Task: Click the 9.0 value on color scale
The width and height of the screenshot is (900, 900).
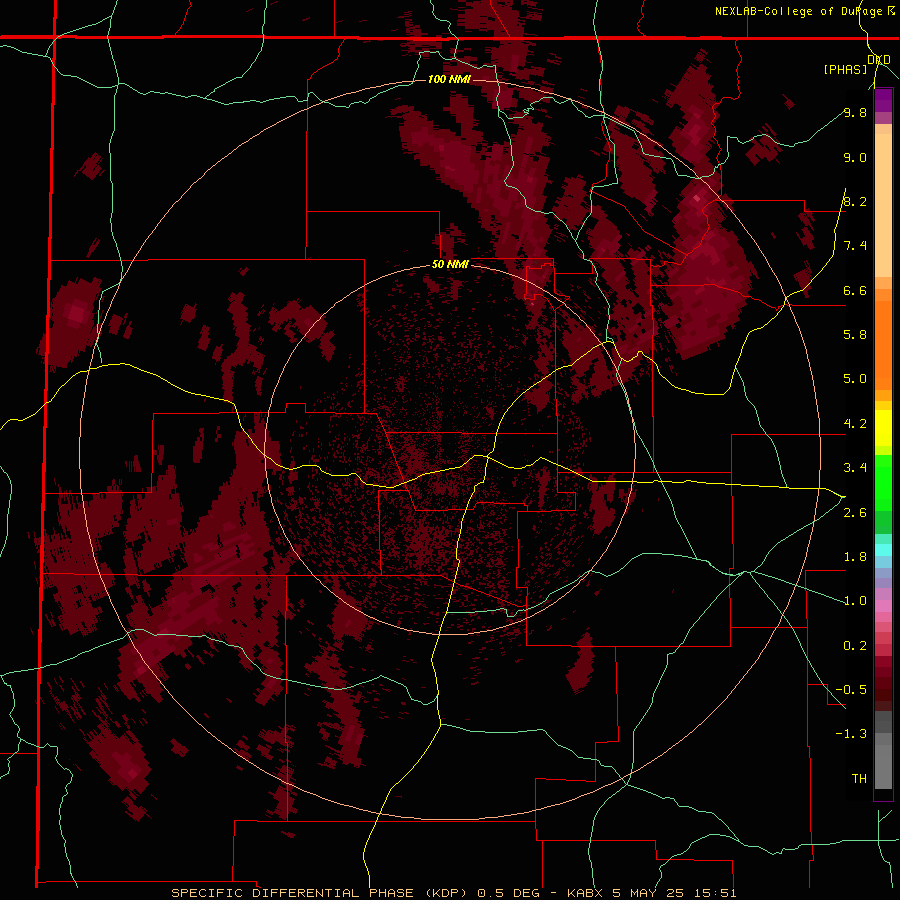Action: pos(855,158)
